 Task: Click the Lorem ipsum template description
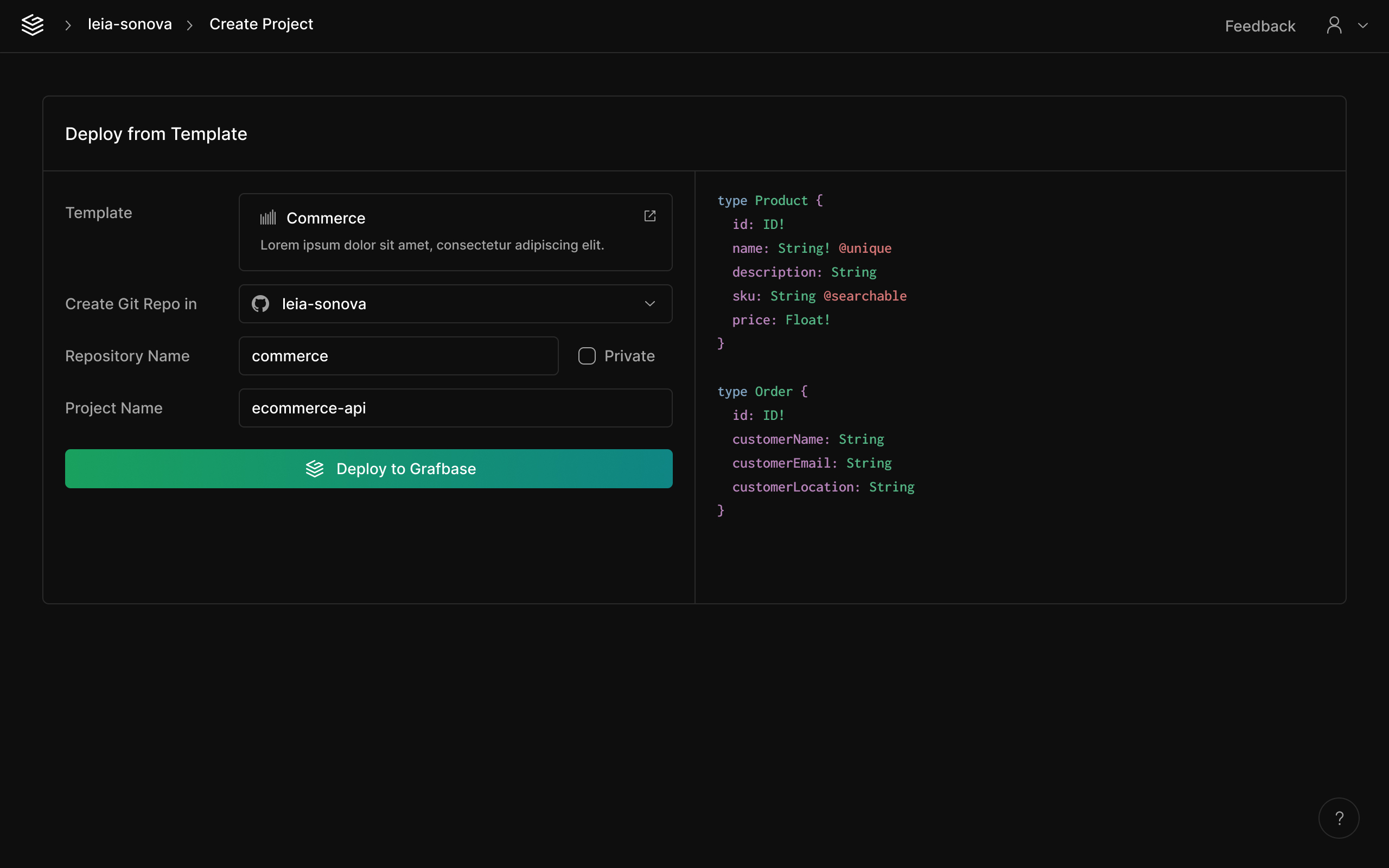click(x=432, y=245)
